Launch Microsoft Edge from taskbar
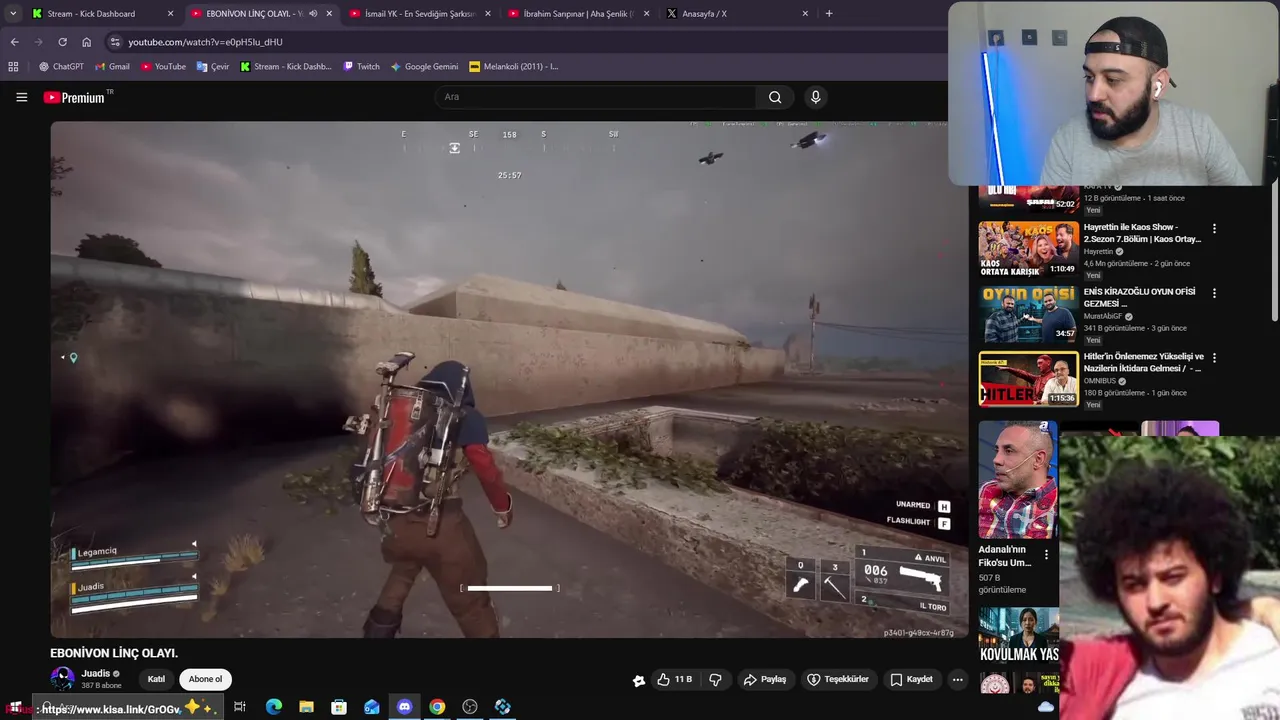The image size is (1280, 720). 274,707
